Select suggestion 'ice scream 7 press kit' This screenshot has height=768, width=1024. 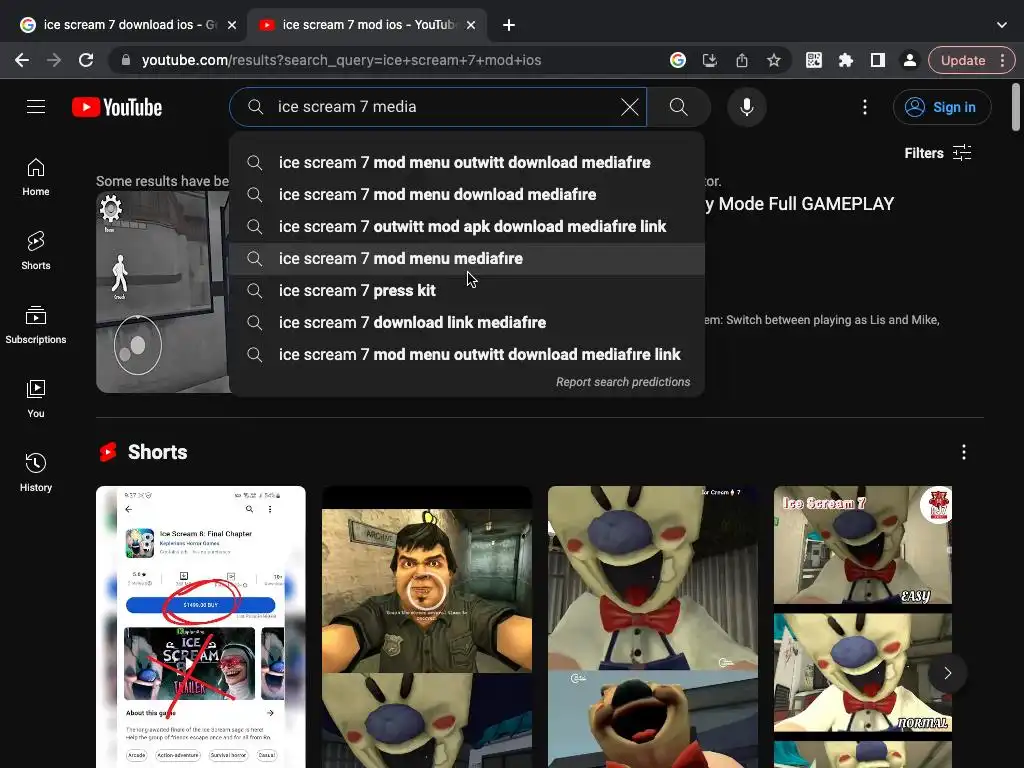pos(467,291)
